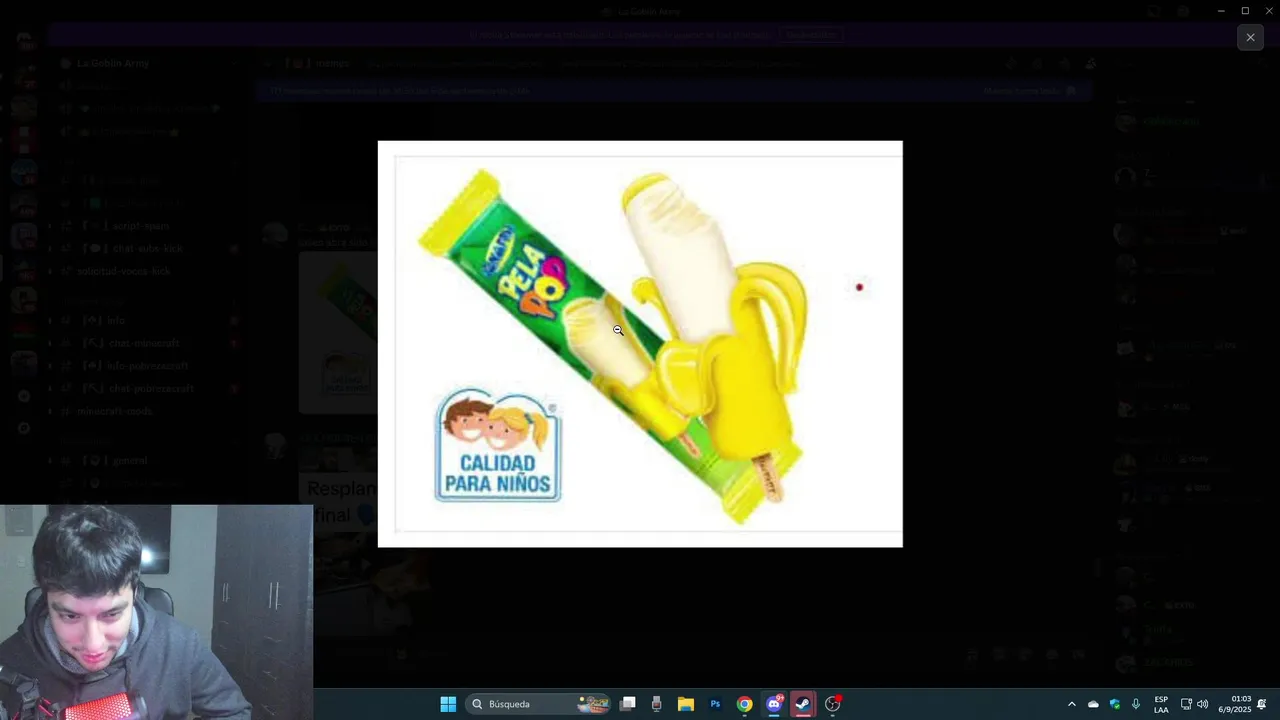Screen dimensions: 1280x720
Task: Open OBS Studio from the taskbar
Action: pos(832,704)
